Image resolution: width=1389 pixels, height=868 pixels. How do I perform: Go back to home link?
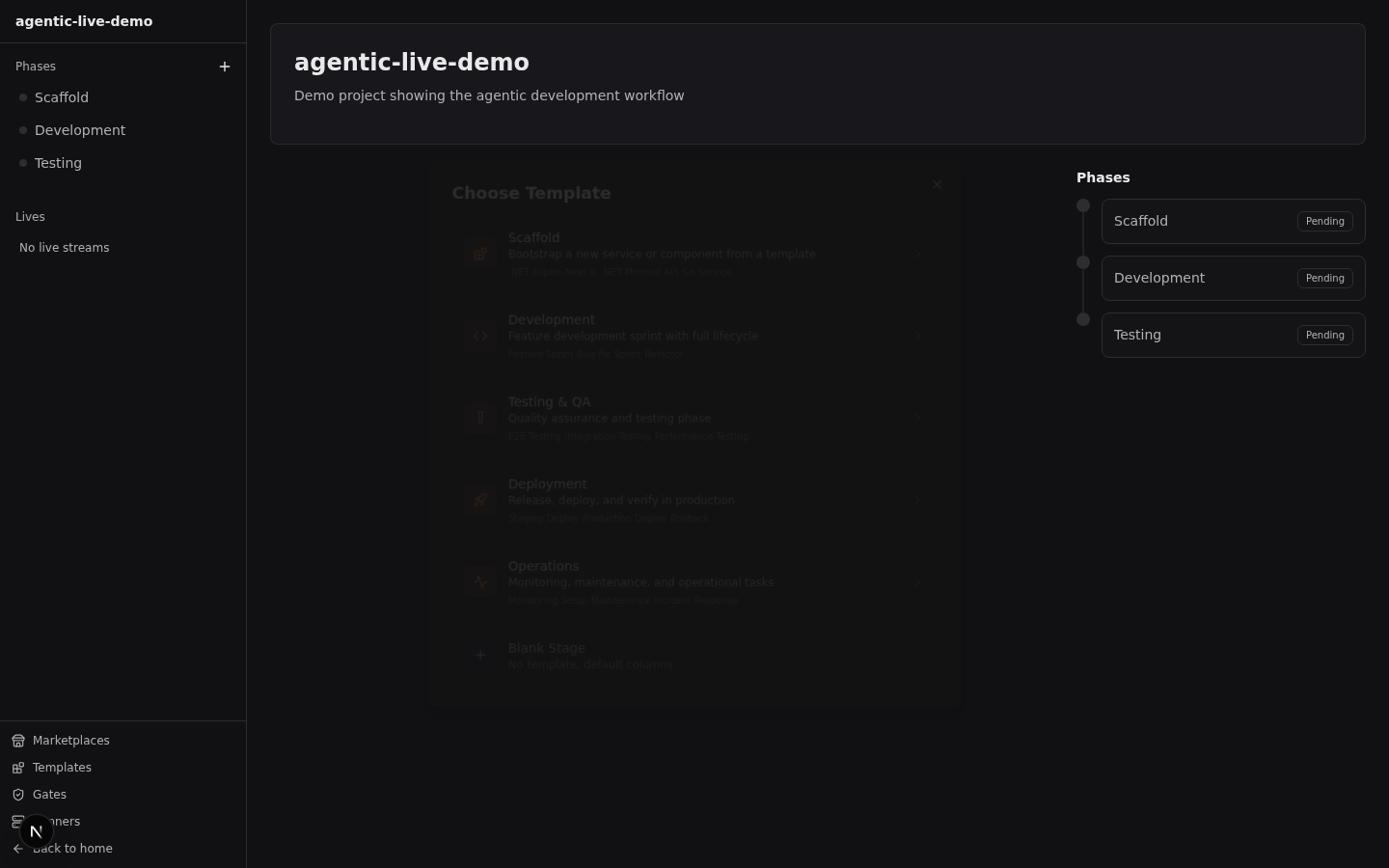[x=72, y=849]
